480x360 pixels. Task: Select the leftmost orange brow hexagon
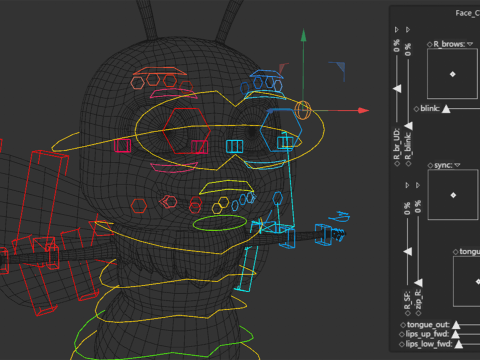137,83
